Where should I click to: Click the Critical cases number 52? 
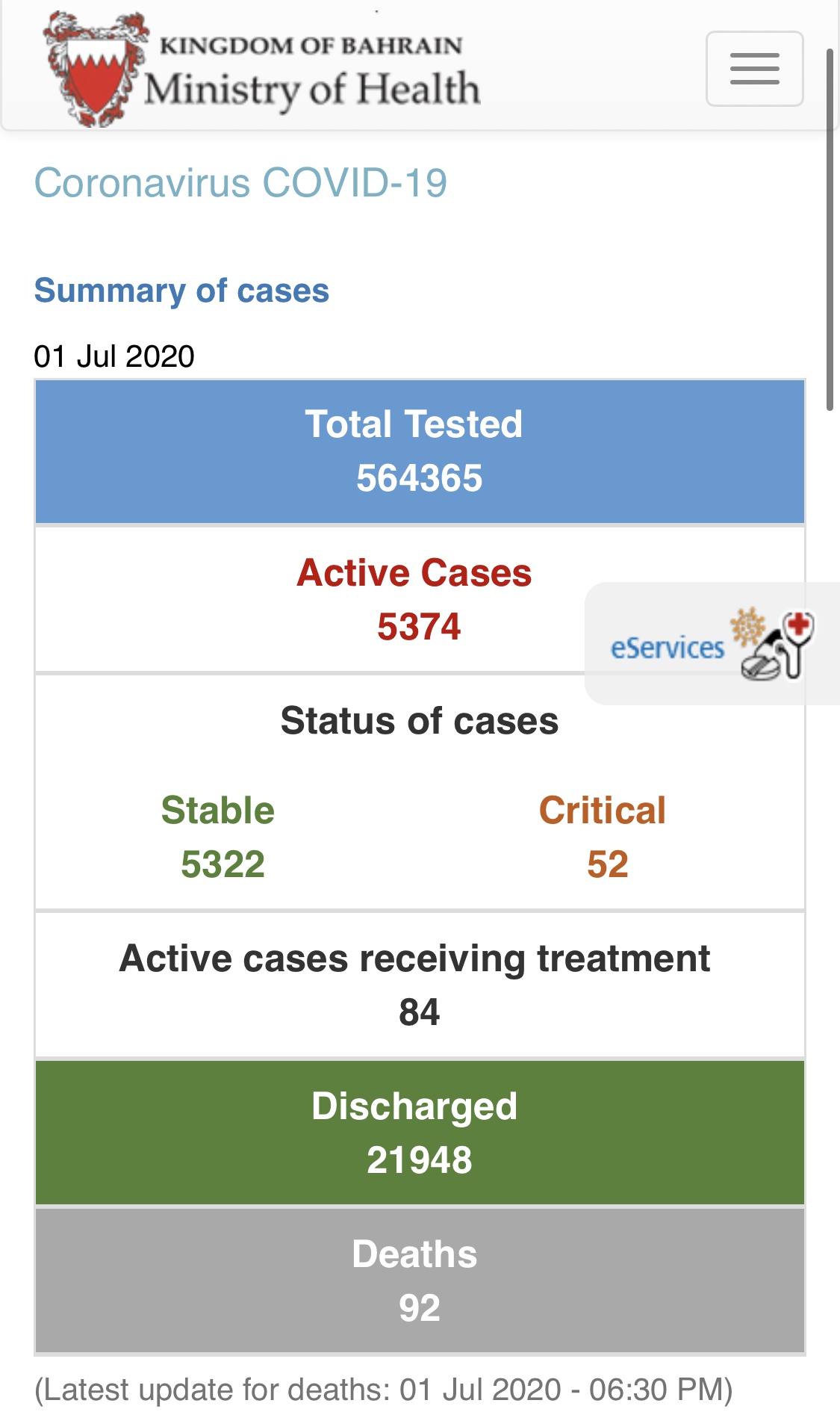(x=607, y=864)
